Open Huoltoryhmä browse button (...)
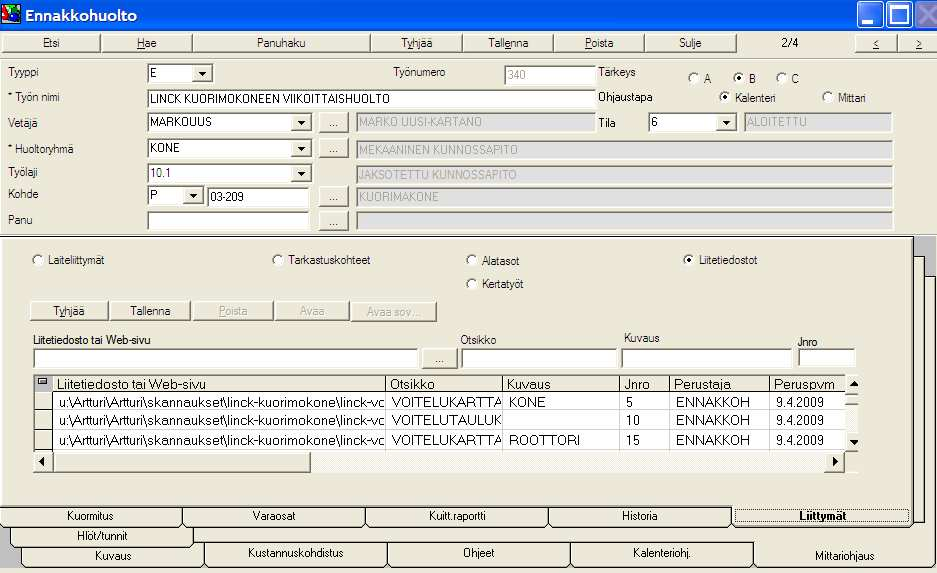 click(333, 149)
